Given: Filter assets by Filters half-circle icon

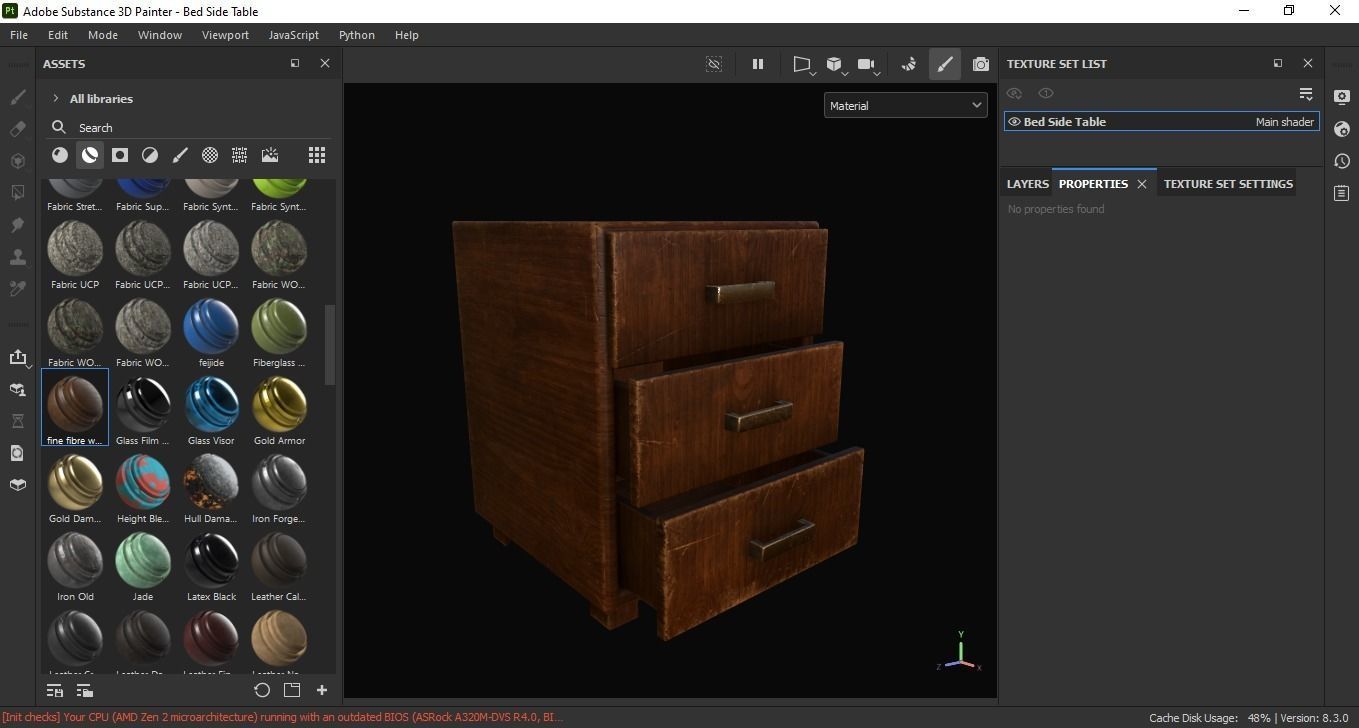Looking at the screenshot, I should coord(150,155).
